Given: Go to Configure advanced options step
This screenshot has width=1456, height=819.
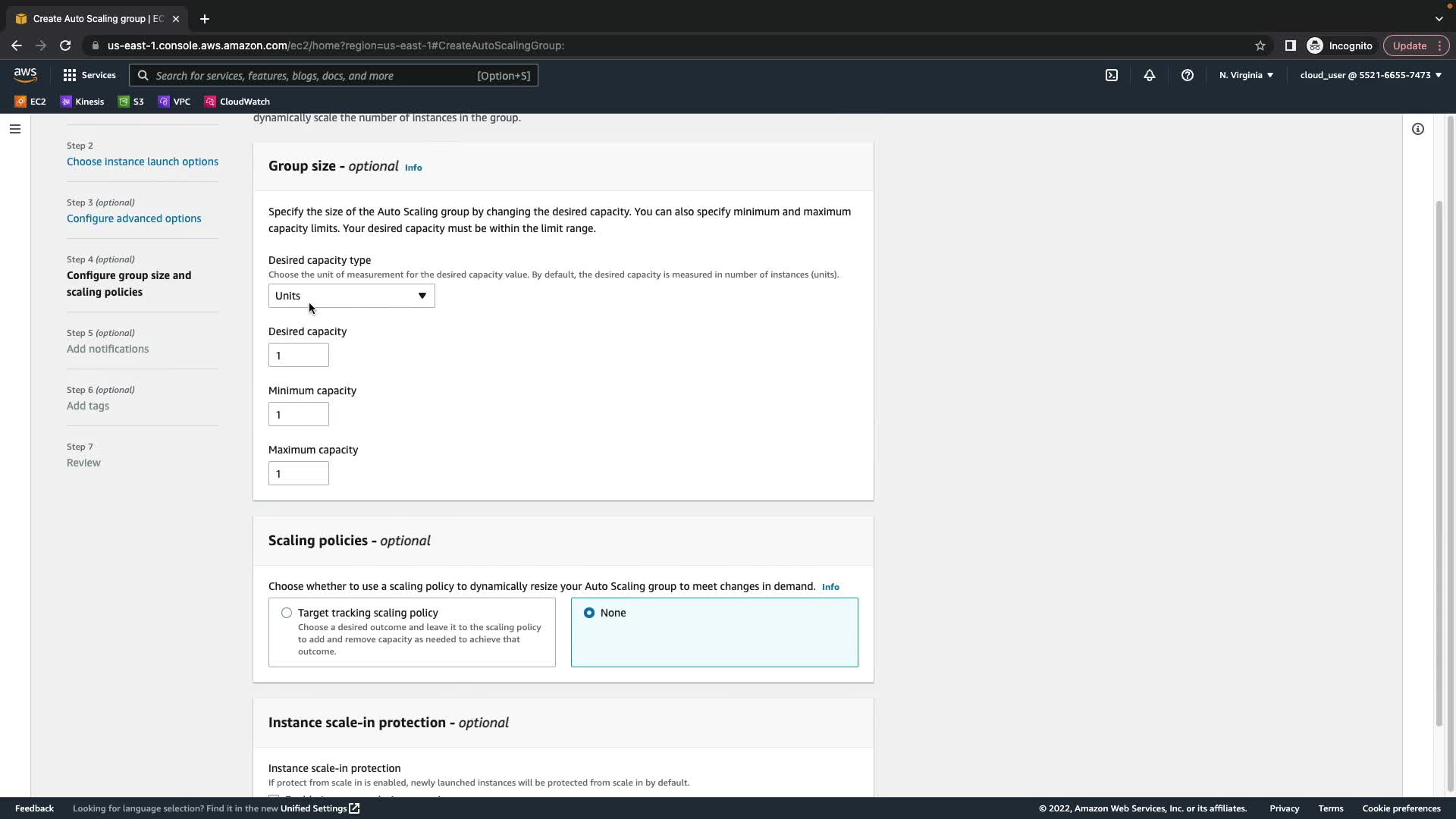Looking at the screenshot, I should click(133, 218).
